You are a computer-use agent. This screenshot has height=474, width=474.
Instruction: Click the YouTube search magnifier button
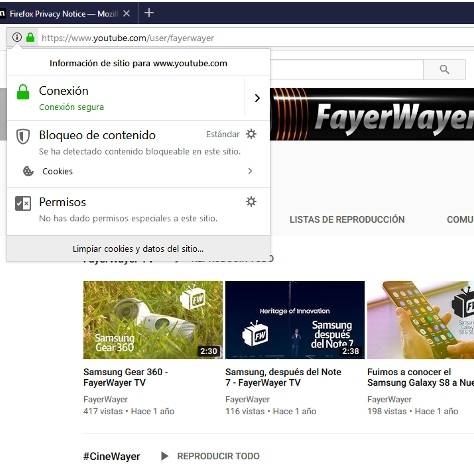tap(444, 69)
